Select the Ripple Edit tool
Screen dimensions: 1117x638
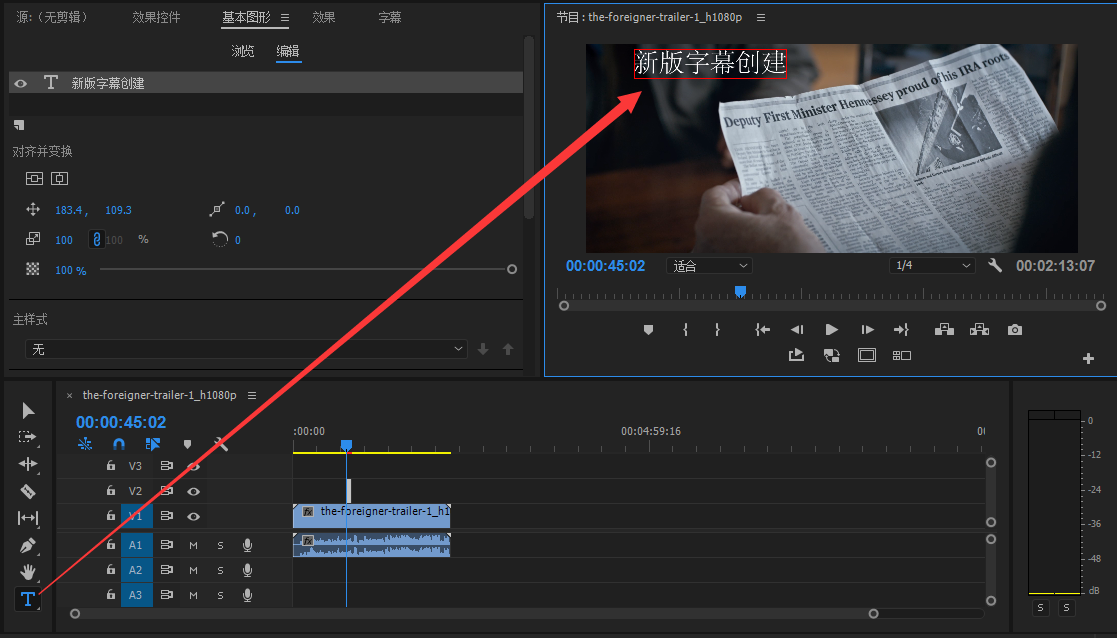pos(28,464)
